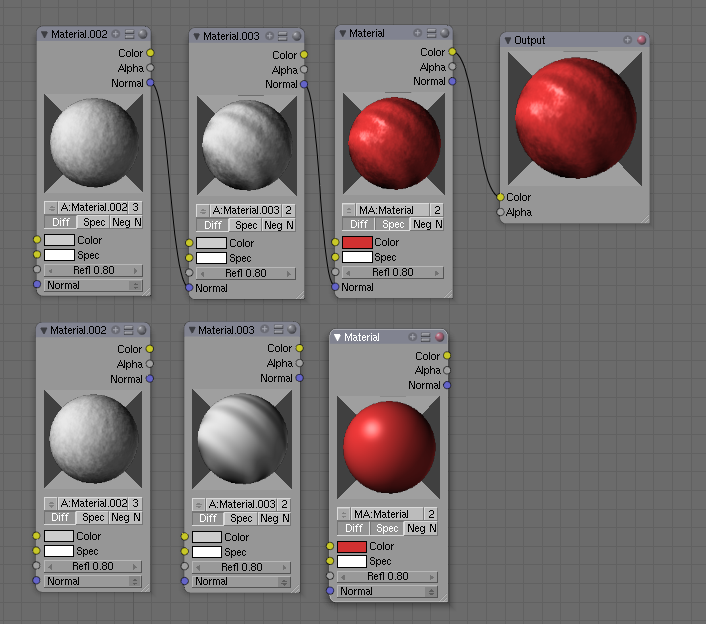Click user count button 2 on top-row Material.003
This screenshot has width=706, height=624.
click(288, 210)
